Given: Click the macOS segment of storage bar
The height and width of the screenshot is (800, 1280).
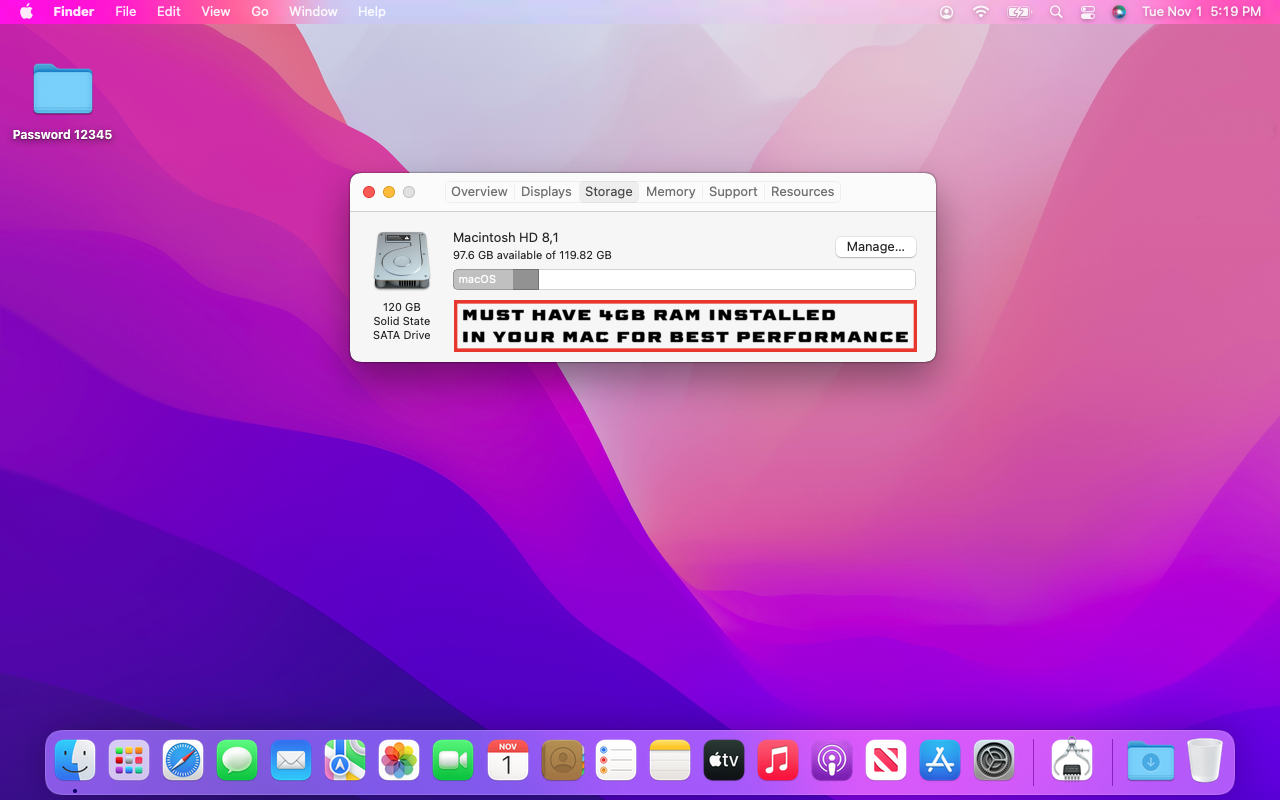Looking at the screenshot, I should coord(483,279).
